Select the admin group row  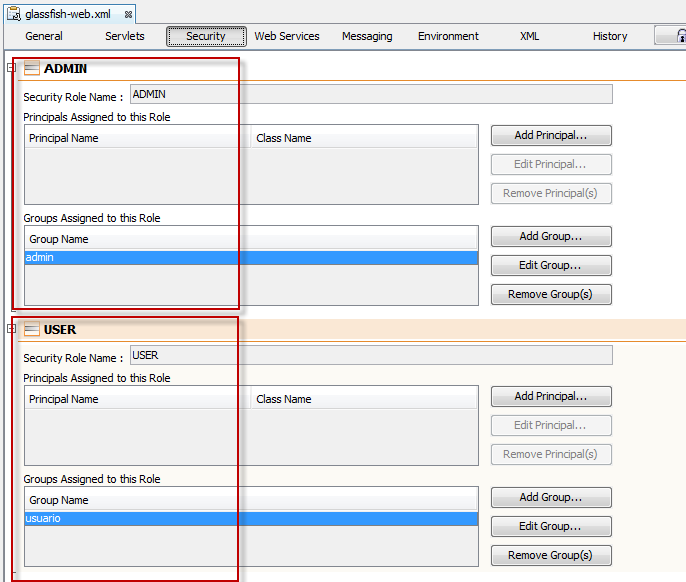[x=251, y=257]
